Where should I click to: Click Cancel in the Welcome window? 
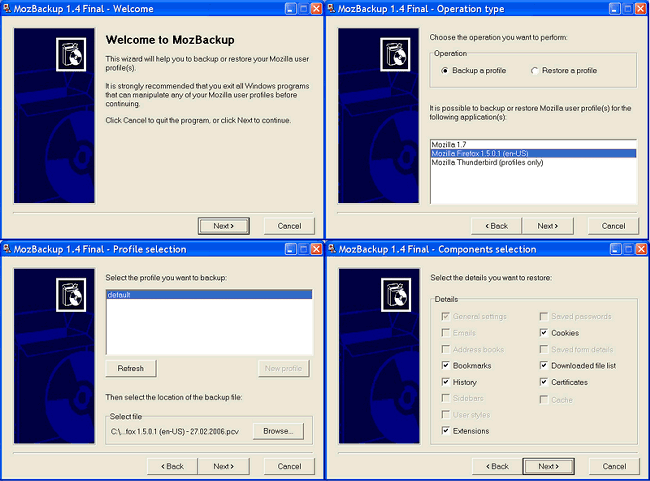[289, 226]
